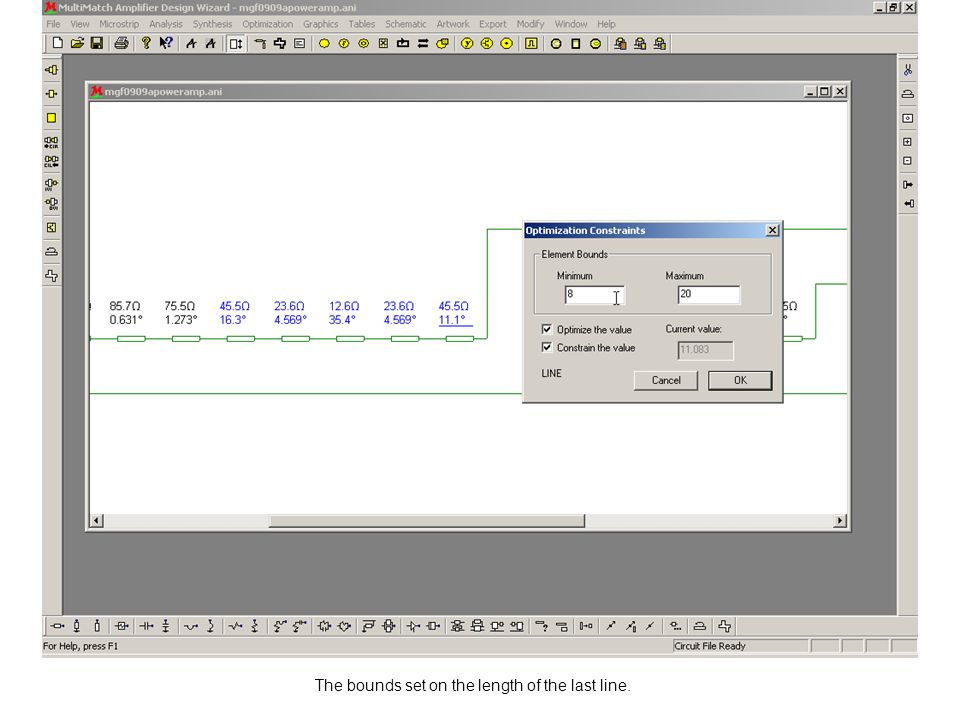Insert a series resistor from bottom toolbar

236,626
